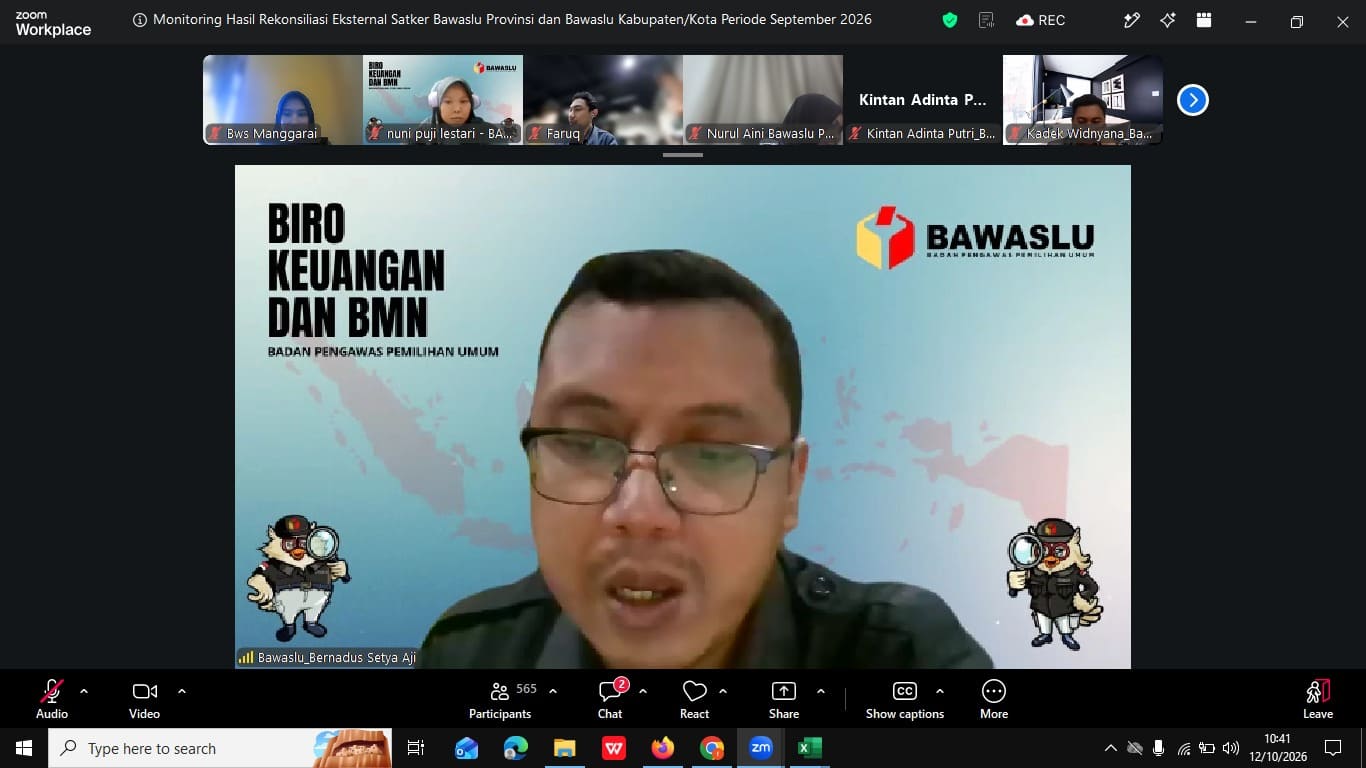The image size is (1366, 768).
Task: Open the annotation pen icon in title bar
Action: [x=1132, y=20]
